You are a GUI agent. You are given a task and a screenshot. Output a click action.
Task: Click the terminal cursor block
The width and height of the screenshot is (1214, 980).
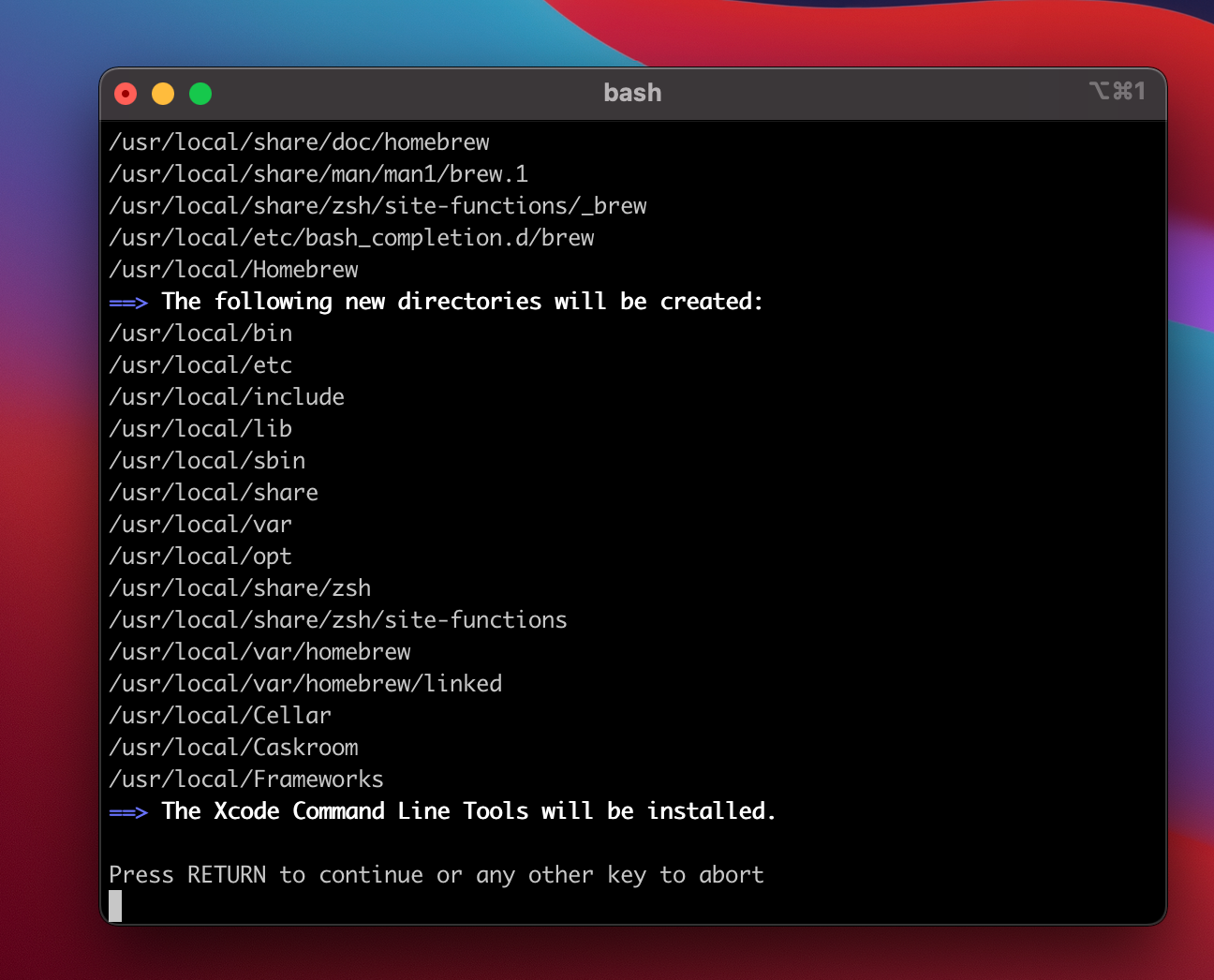pos(115,906)
